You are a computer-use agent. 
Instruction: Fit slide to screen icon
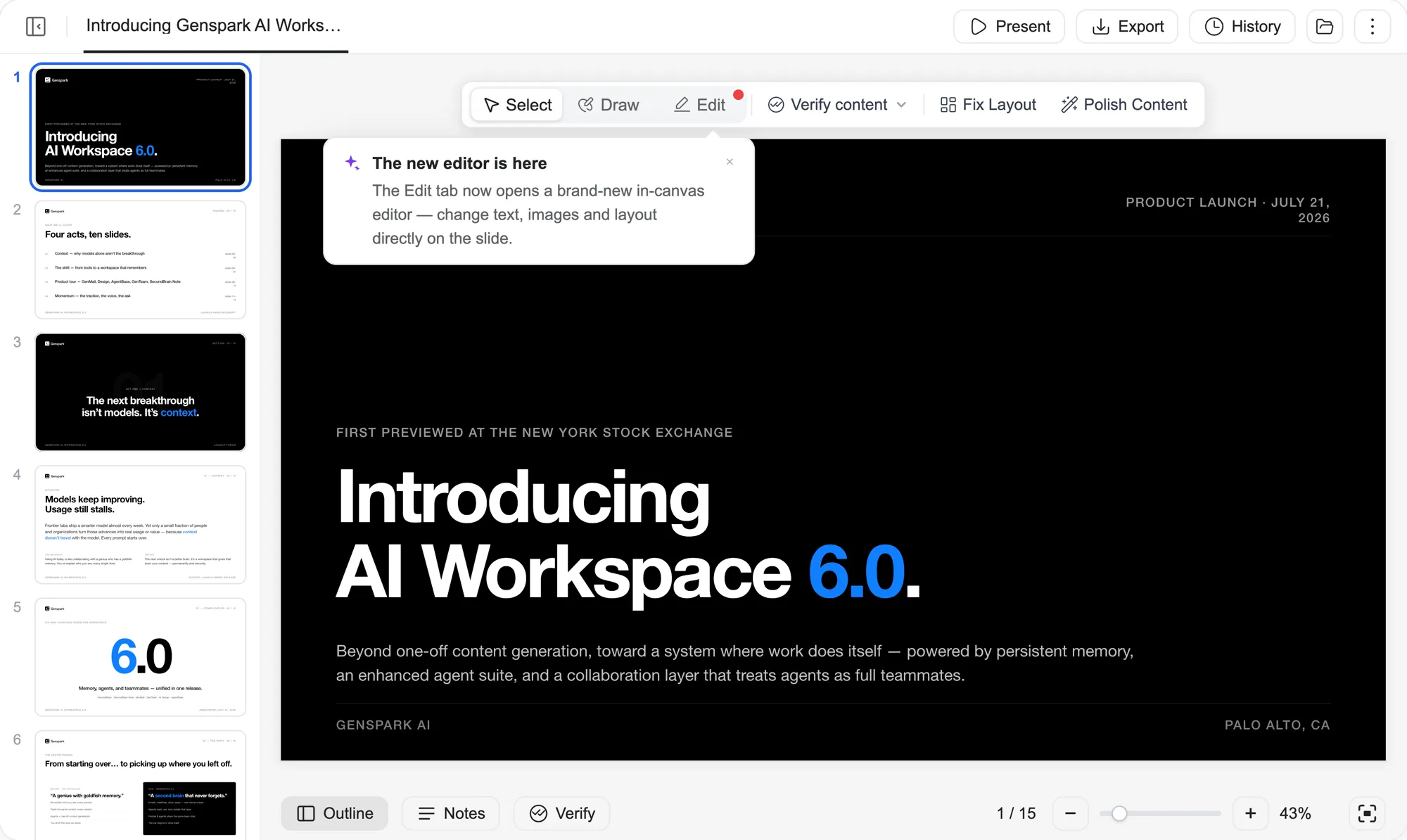(x=1367, y=813)
